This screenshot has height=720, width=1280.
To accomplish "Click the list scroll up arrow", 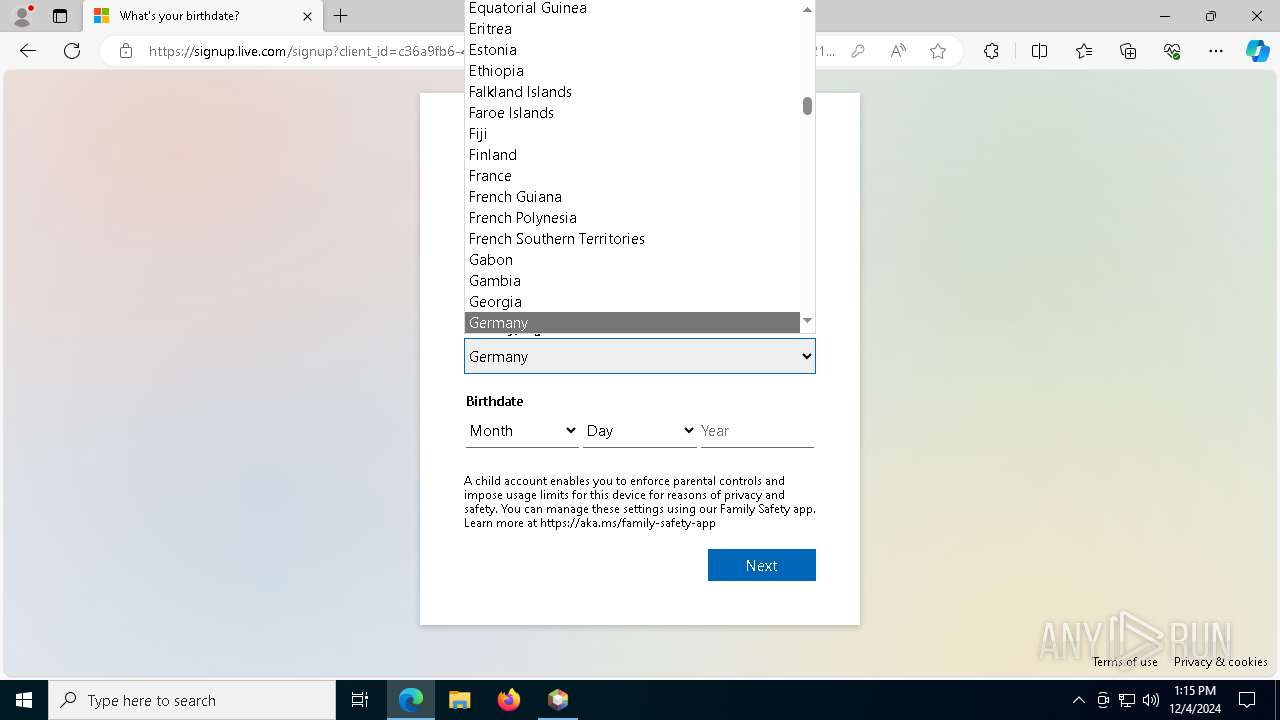I will [807, 9].
